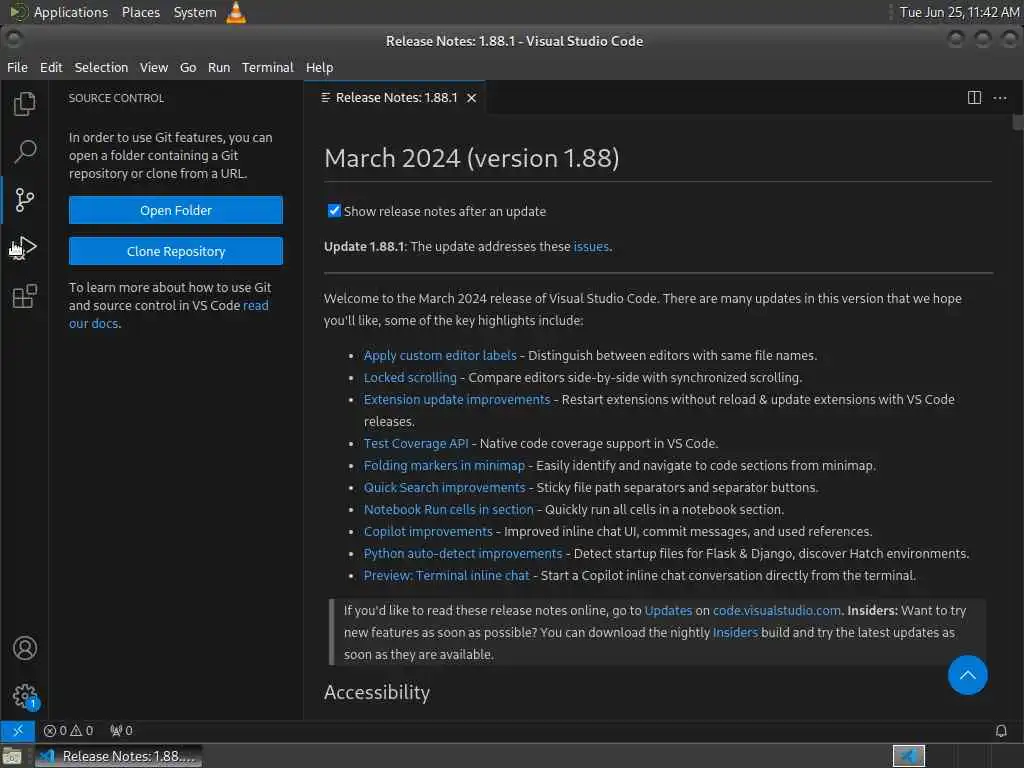Click the March 2024 (version 1.88) heading
The image size is (1024, 768).
(472, 158)
